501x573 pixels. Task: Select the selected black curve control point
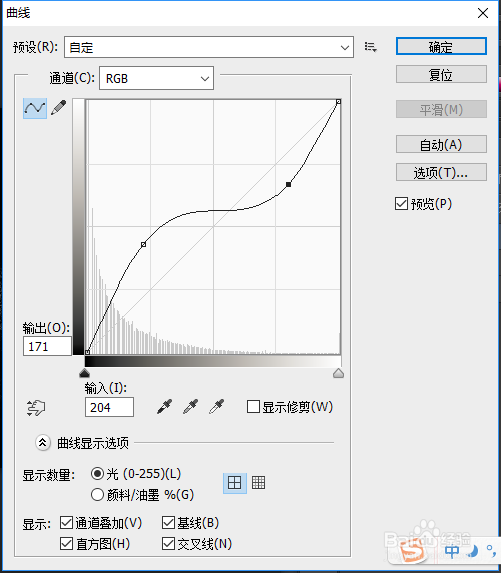(x=288, y=185)
